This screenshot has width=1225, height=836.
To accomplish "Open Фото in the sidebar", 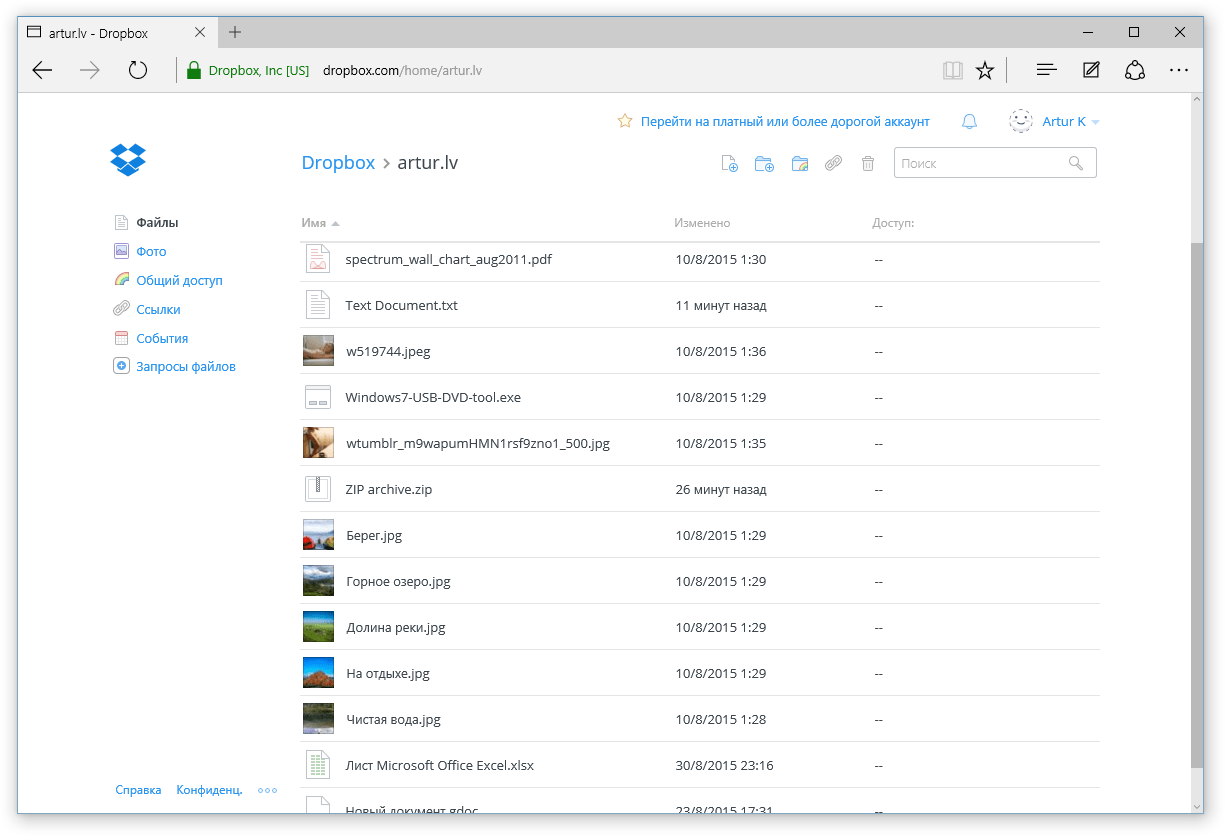I will (x=151, y=252).
